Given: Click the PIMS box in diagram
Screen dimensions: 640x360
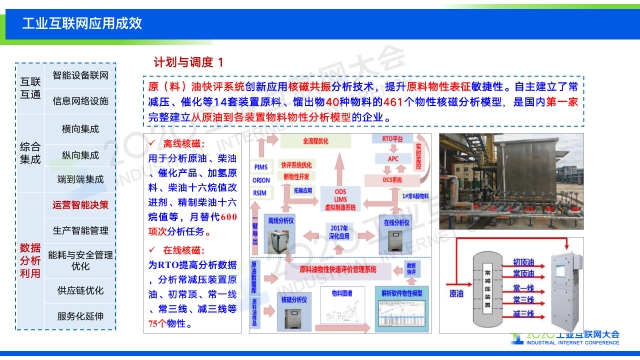Looking at the screenshot, I should coord(261,167).
